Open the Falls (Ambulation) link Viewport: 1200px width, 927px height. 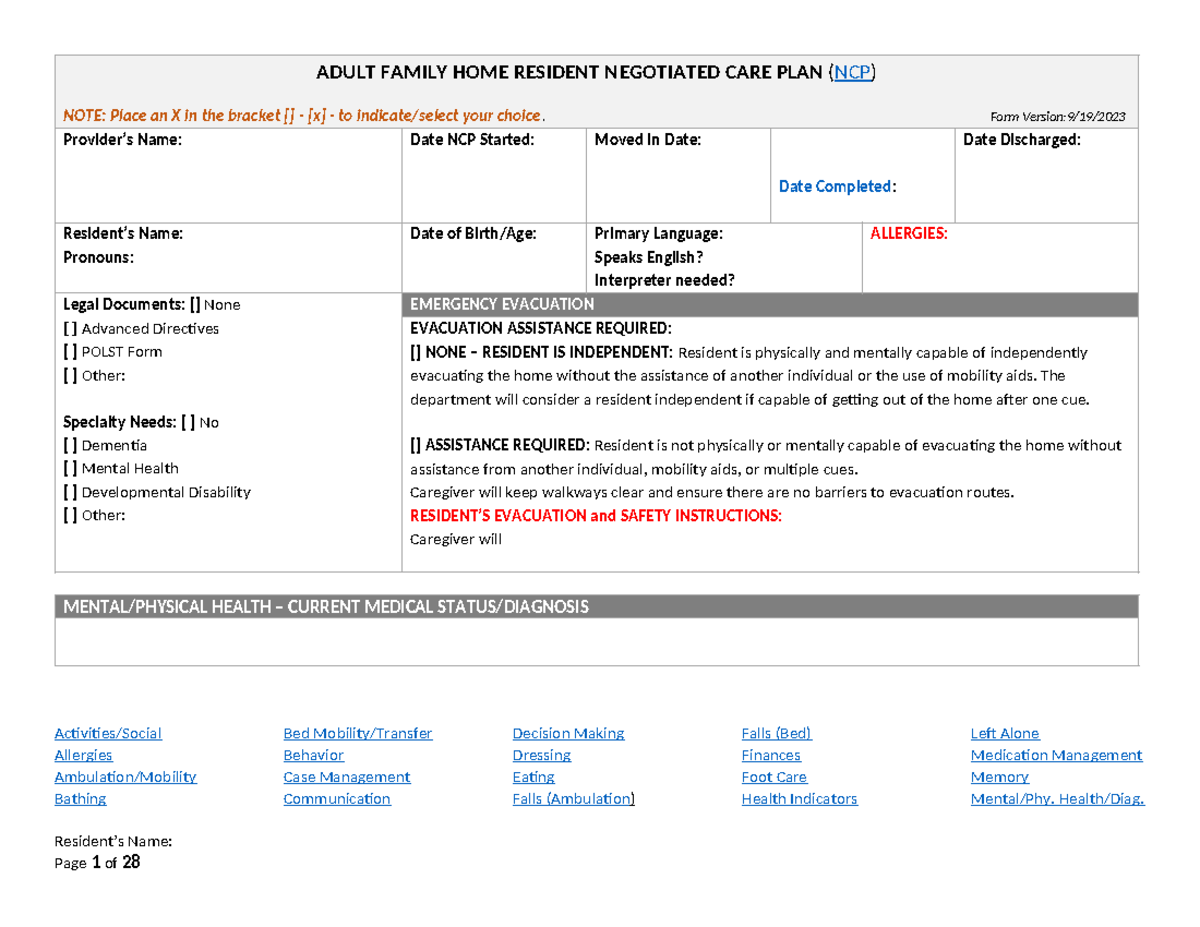[x=572, y=799]
